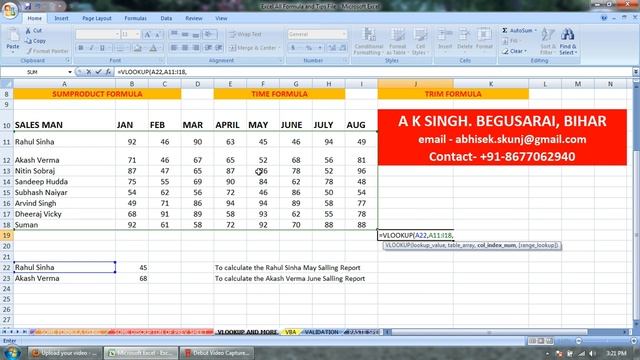Click the Cut scissors command
Image resolution: width=640 pixels, height=360 pixels.
[33, 31]
